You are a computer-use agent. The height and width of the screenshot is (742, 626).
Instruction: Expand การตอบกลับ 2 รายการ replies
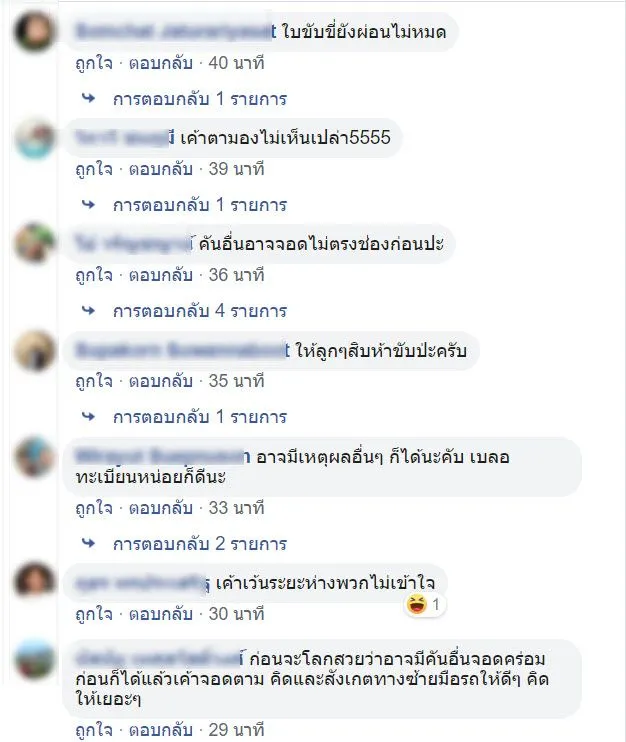200,544
